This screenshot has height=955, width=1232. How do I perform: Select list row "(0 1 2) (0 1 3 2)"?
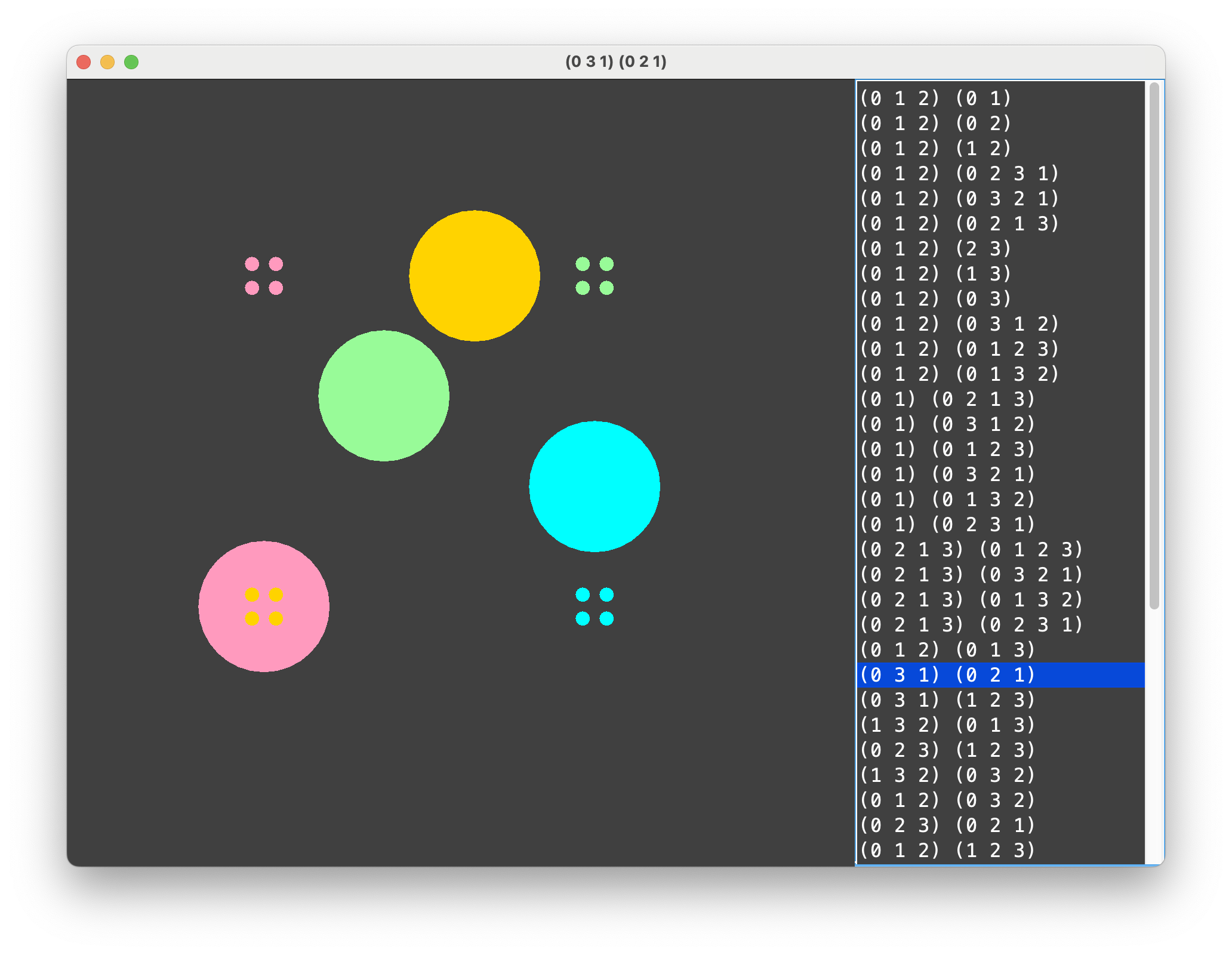(1000, 374)
